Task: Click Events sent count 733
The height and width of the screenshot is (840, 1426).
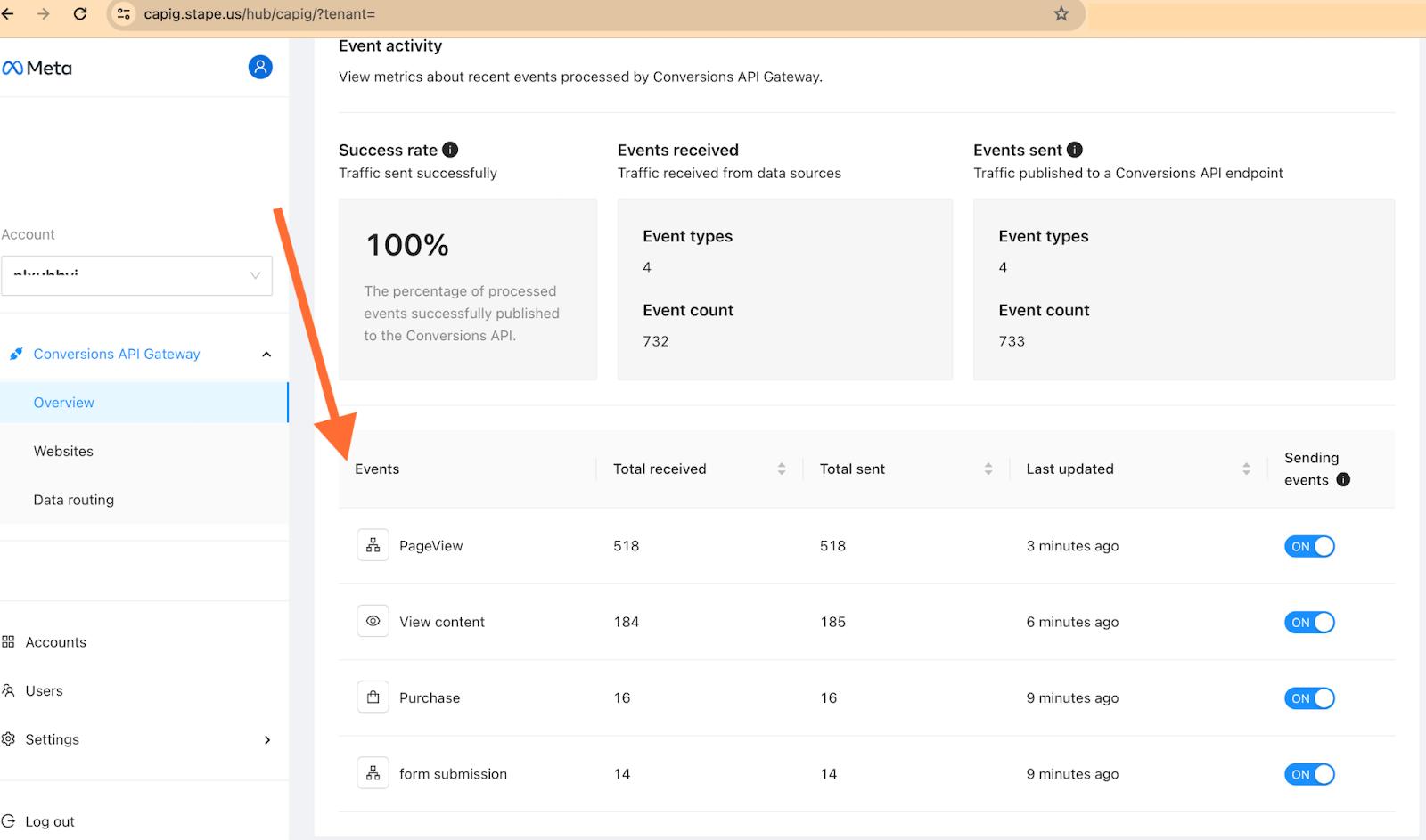Action: tap(1012, 341)
